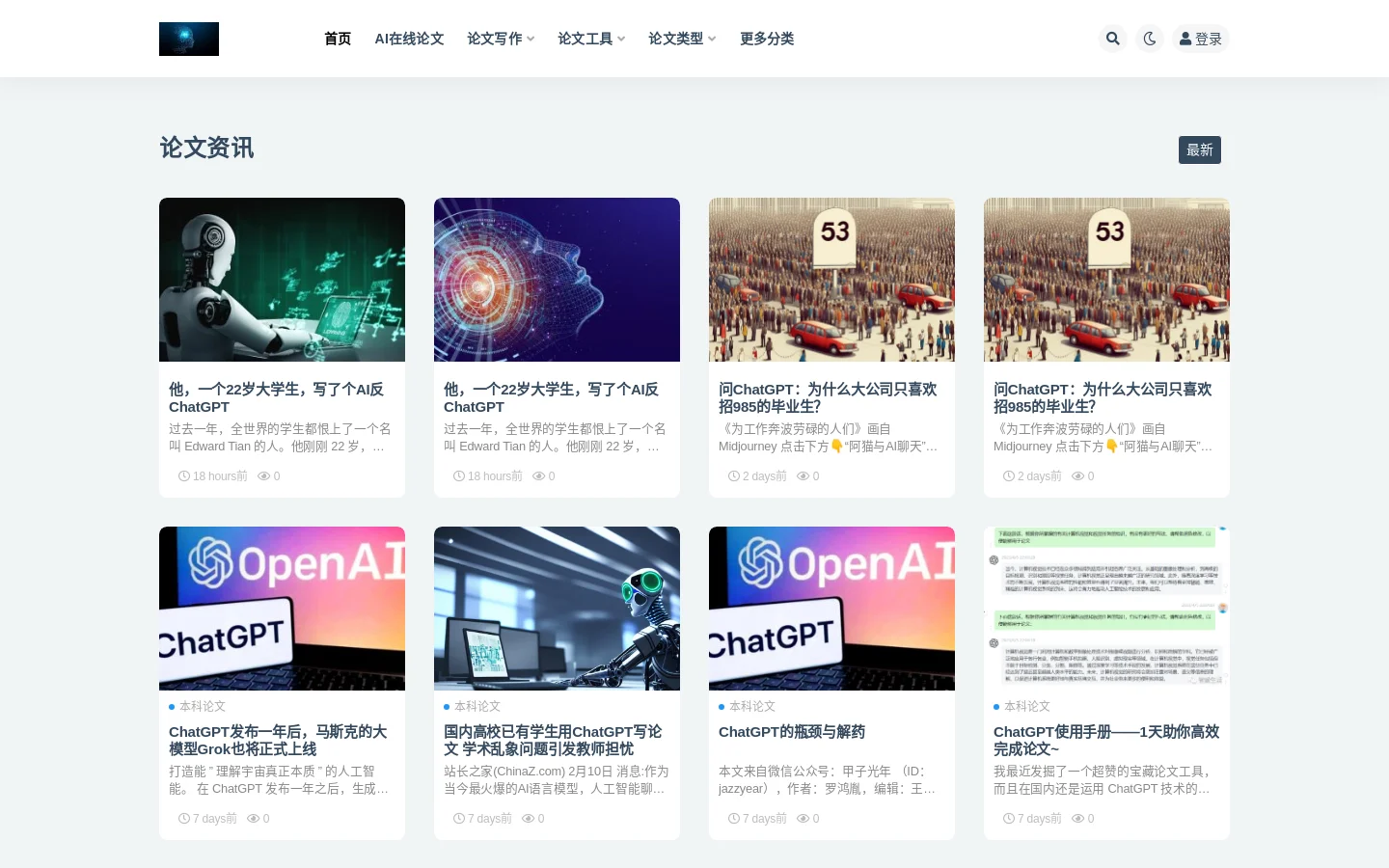This screenshot has width=1389, height=868.
Task: Click the site logo in the header
Action: 189,39
